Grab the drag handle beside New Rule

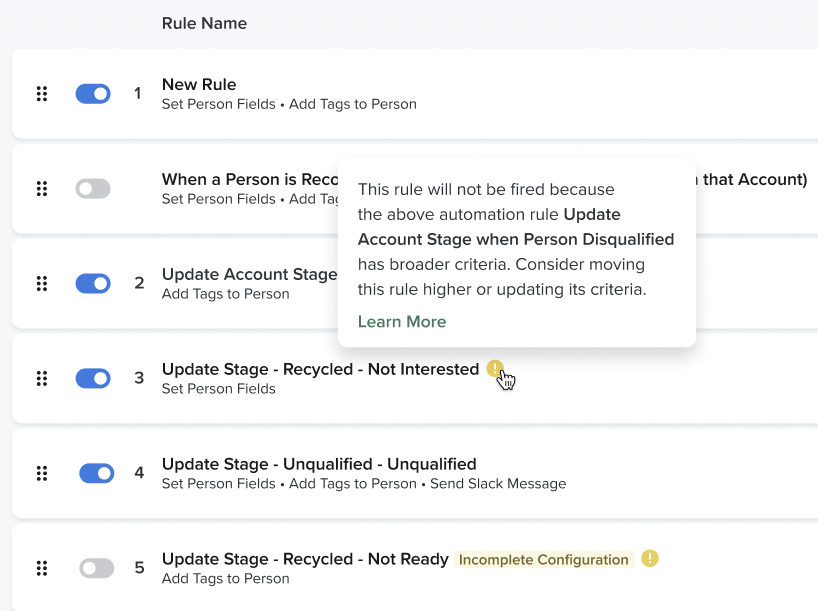[x=41, y=93]
